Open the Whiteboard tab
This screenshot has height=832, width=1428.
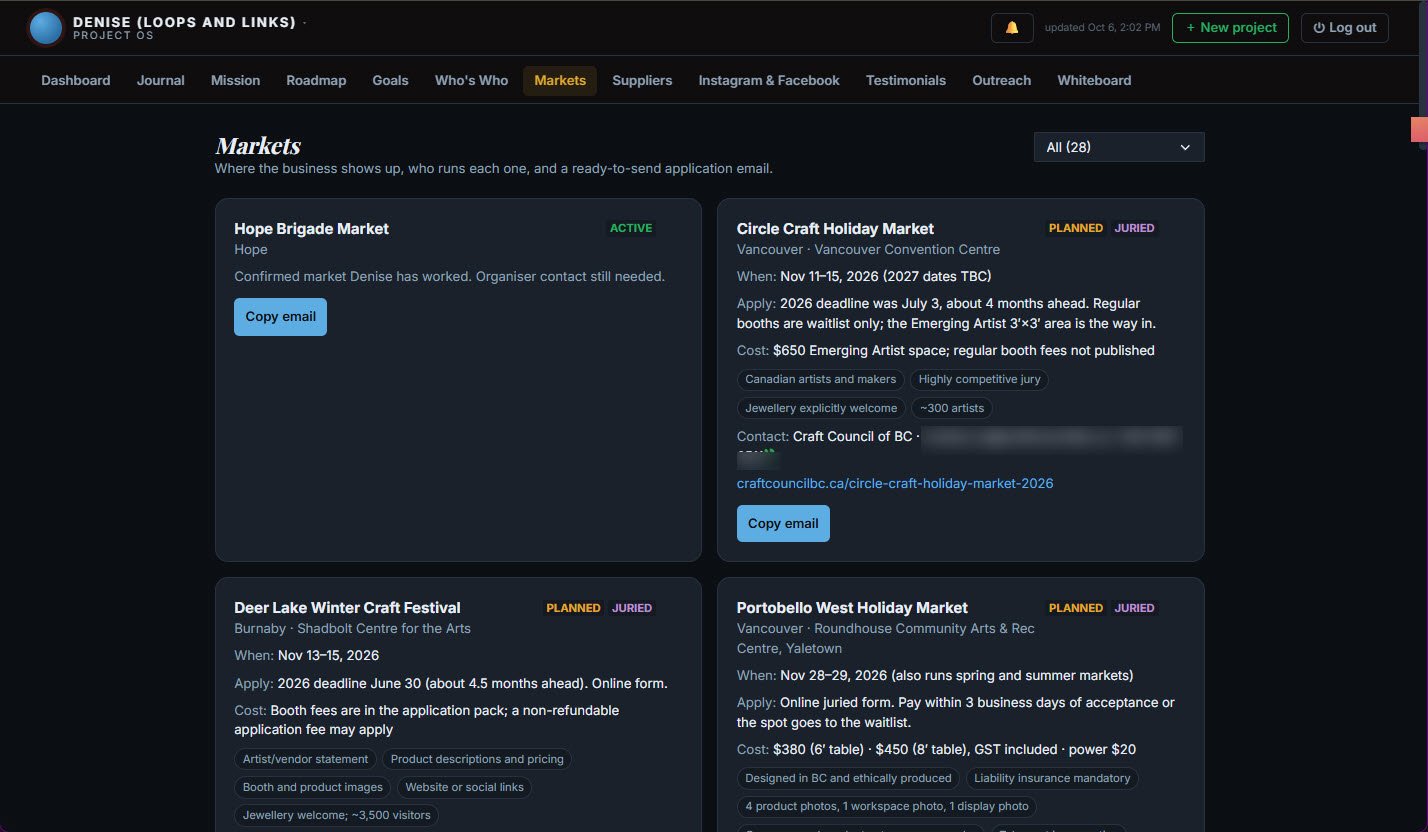tap(1094, 80)
